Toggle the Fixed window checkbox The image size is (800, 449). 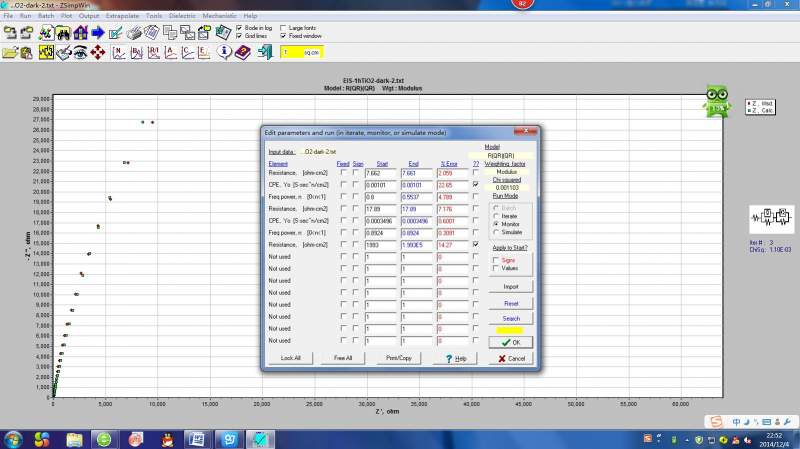click(283, 36)
